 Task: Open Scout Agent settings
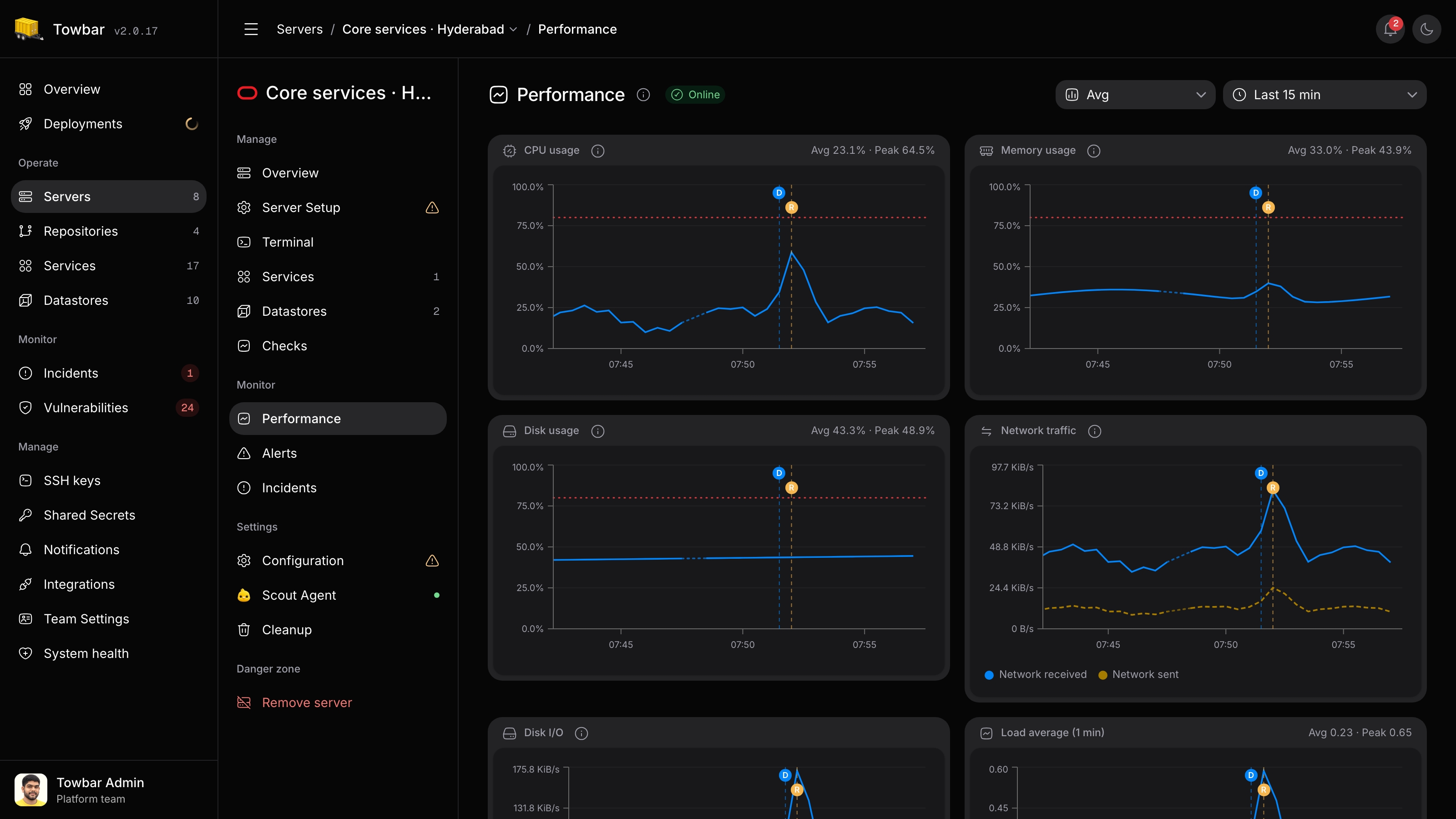pyautogui.click(x=338, y=595)
